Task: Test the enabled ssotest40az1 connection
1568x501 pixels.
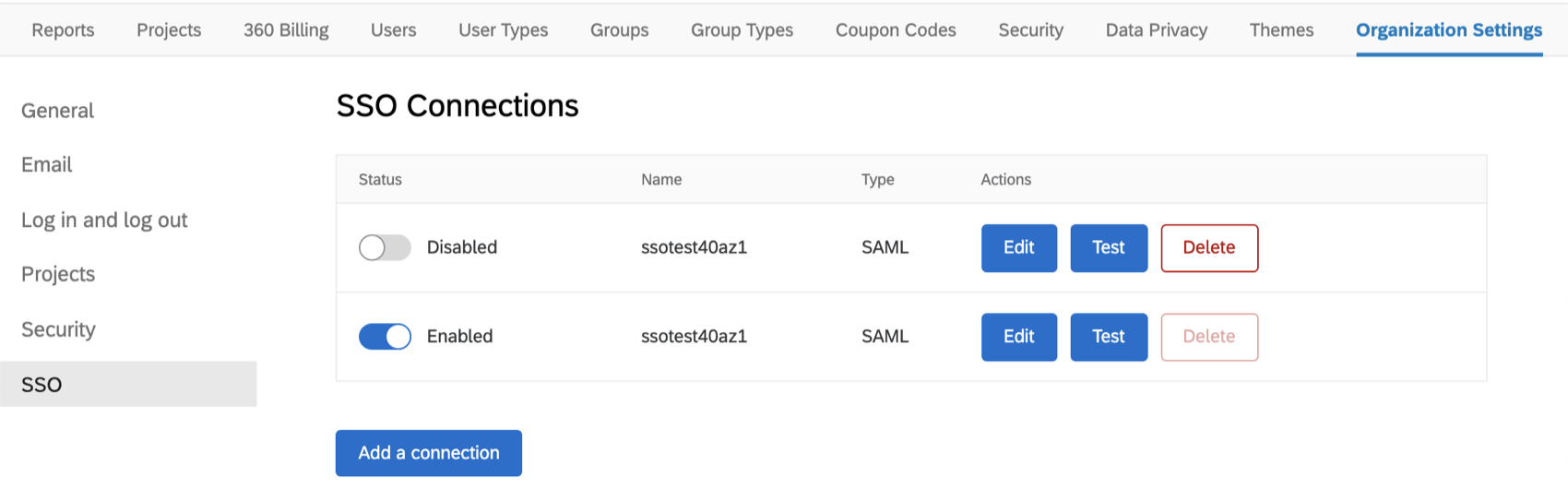Action: coord(1109,337)
